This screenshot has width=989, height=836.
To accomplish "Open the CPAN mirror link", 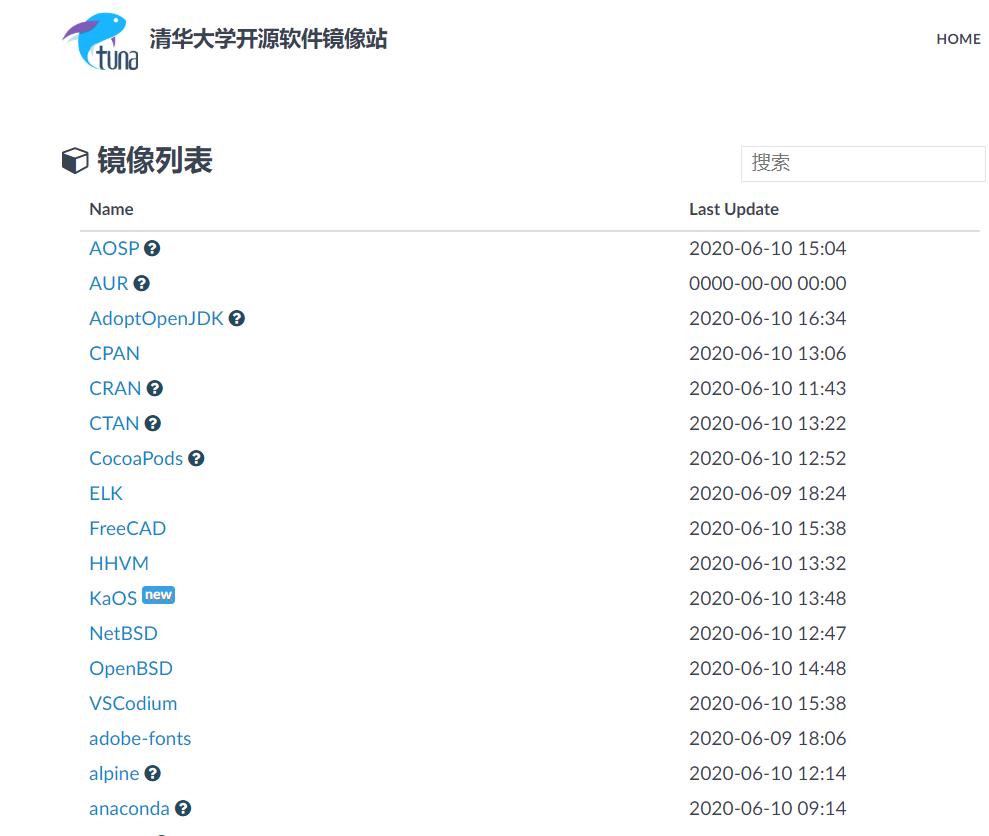I will [x=114, y=353].
